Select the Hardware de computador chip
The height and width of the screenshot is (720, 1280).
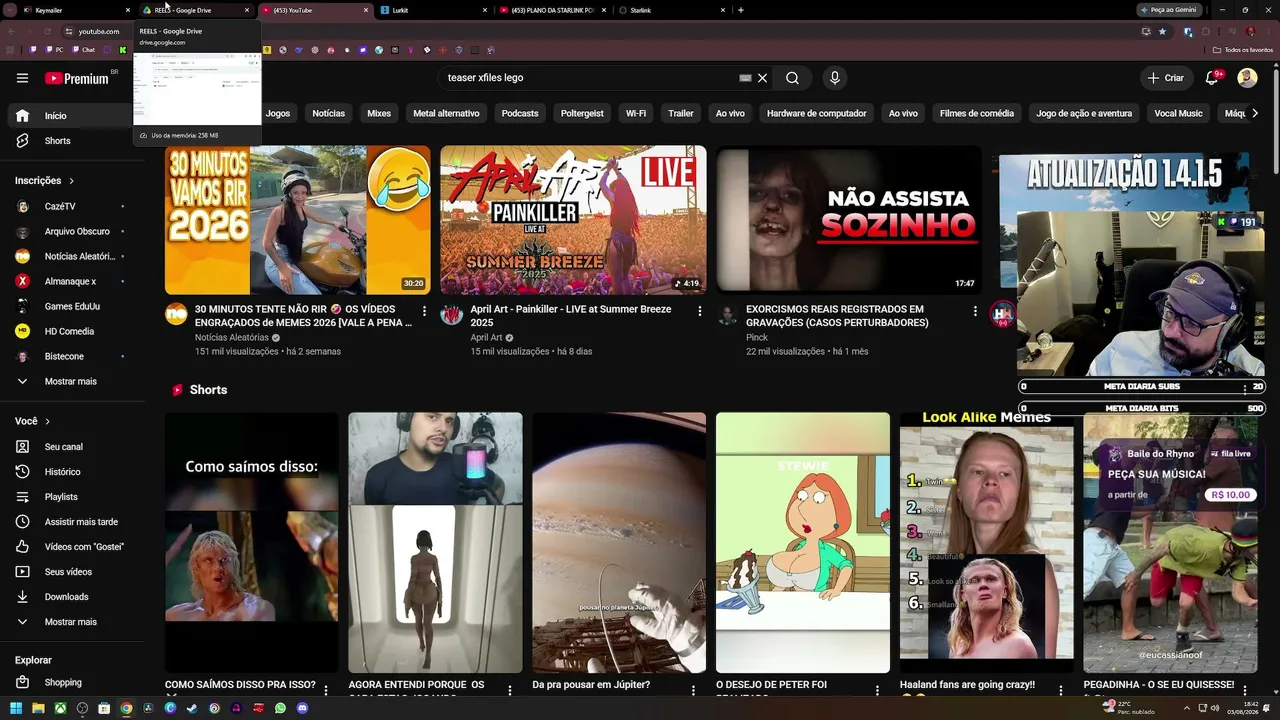(817, 114)
